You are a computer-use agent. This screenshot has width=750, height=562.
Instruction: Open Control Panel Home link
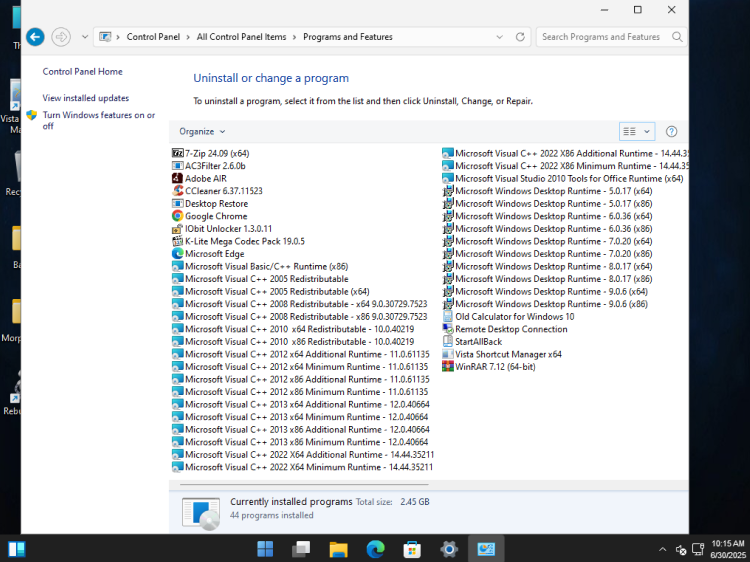pyautogui.click(x=82, y=71)
